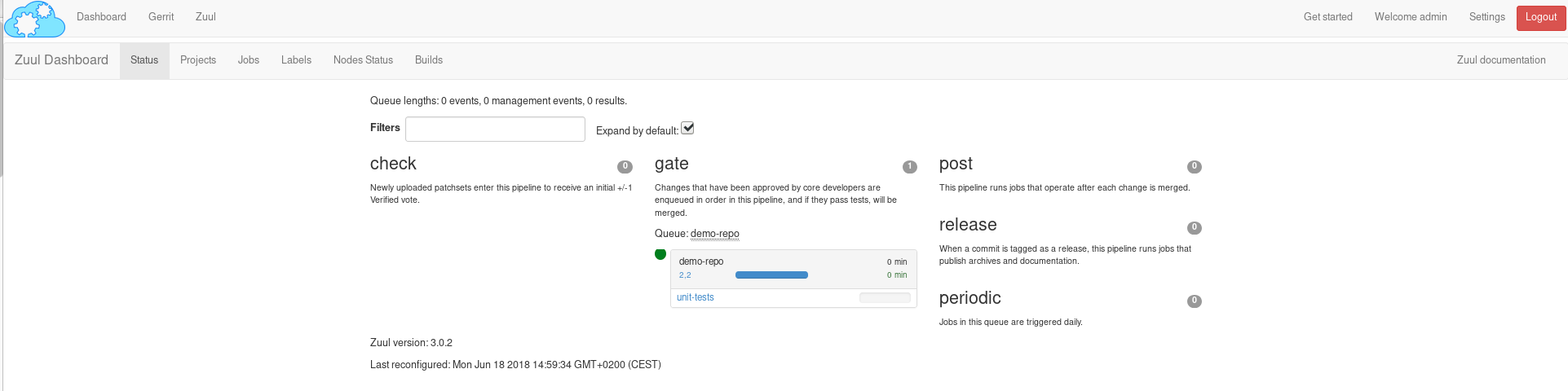Switch to the Nodes Status tab

pos(363,60)
